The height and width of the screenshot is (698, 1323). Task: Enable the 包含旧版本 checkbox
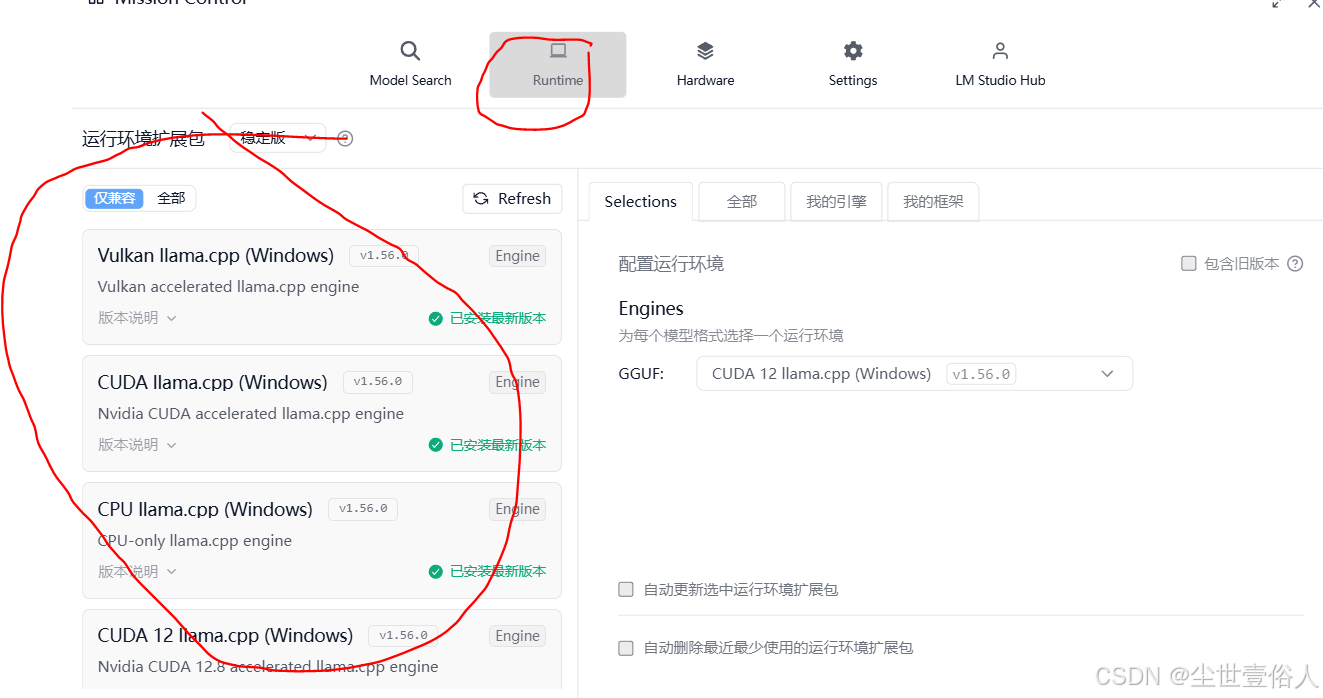point(1189,264)
